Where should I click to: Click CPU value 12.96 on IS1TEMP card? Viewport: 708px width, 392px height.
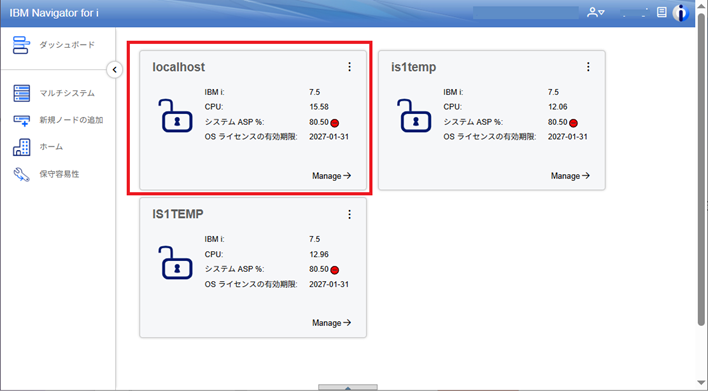(x=319, y=254)
